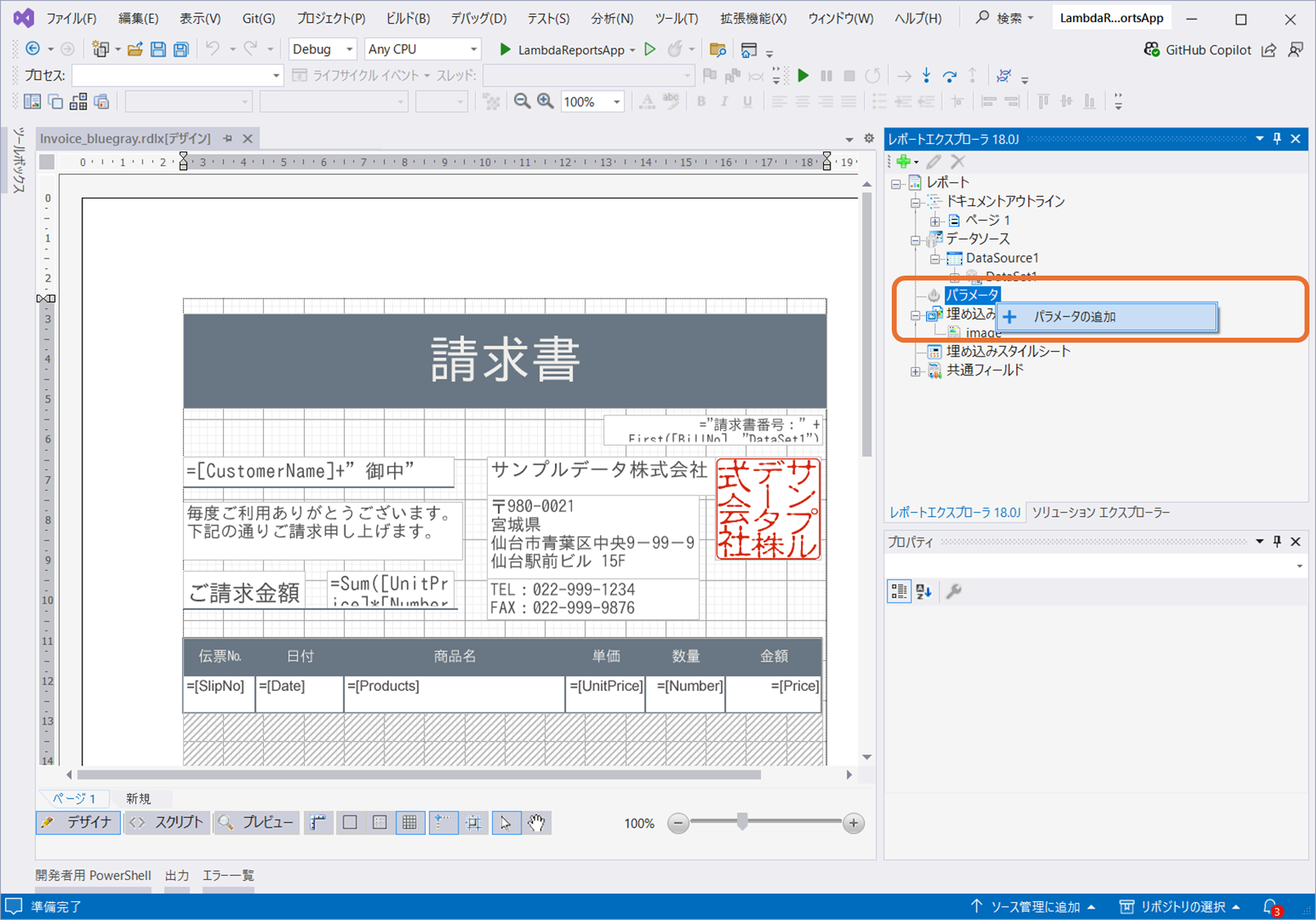1316x920 pixels.
Task: Click the categorized view icon in Properties panel
Action: [x=899, y=591]
